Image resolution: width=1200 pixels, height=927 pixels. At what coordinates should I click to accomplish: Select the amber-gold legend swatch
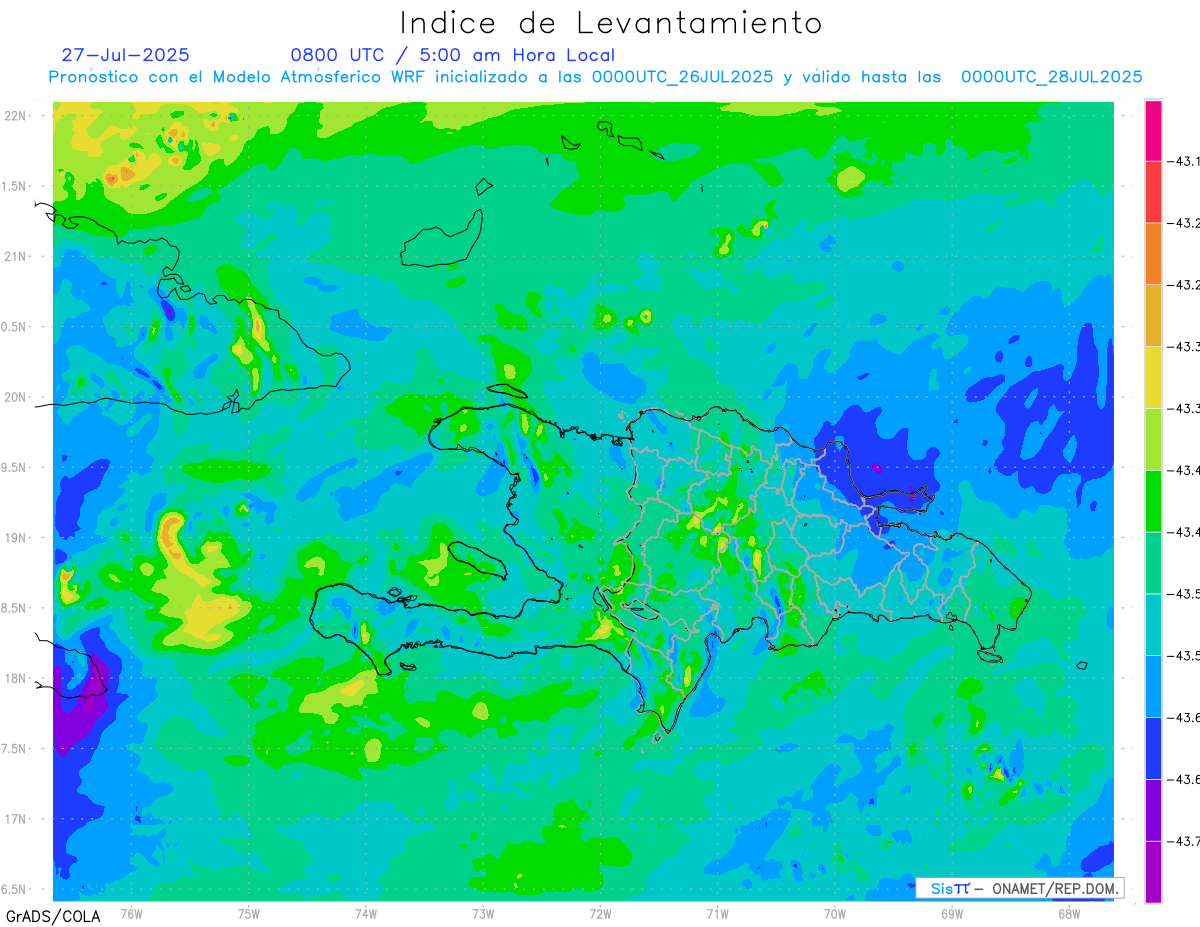tap(1153, 315)
